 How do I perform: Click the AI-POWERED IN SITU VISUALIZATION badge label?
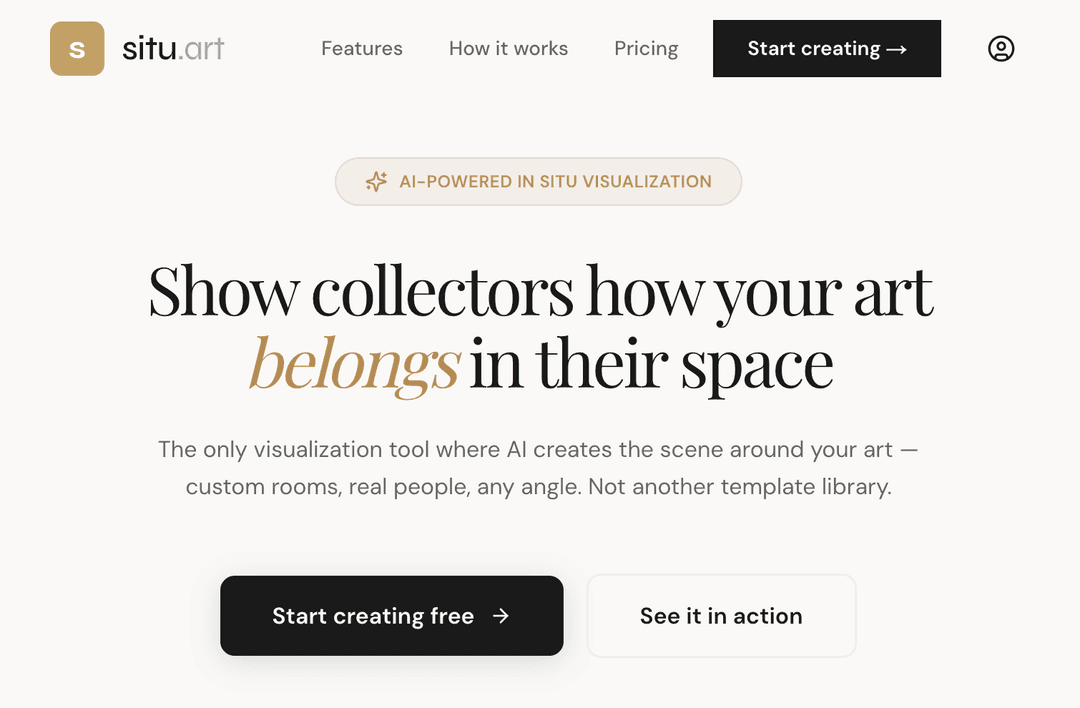[555, 182]
